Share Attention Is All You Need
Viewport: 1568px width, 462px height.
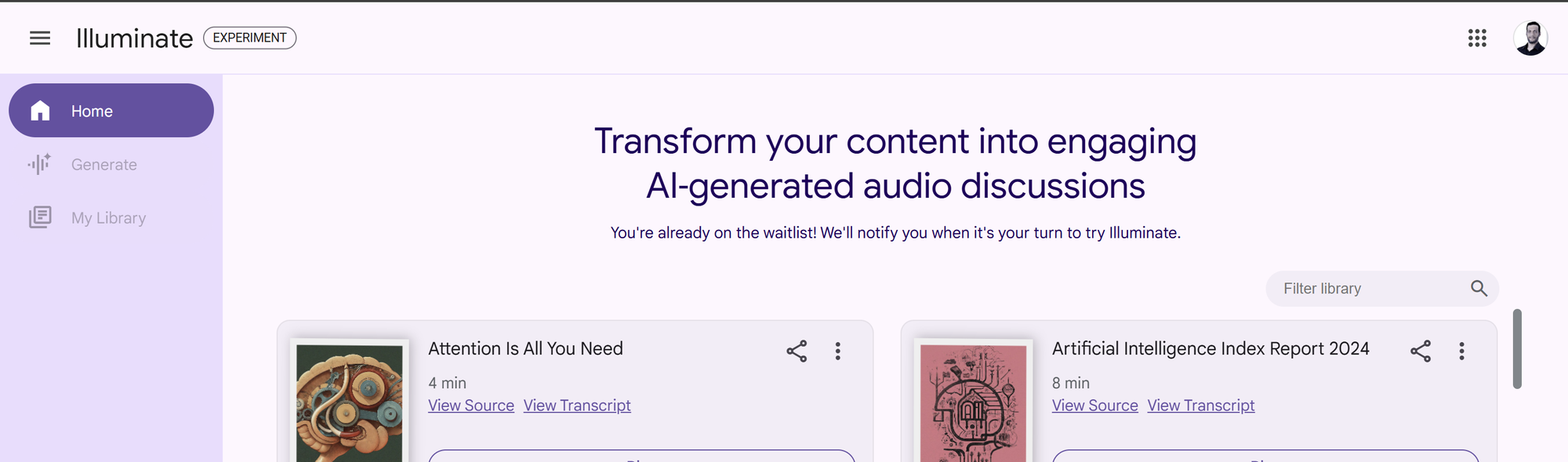tap(797, 351)
